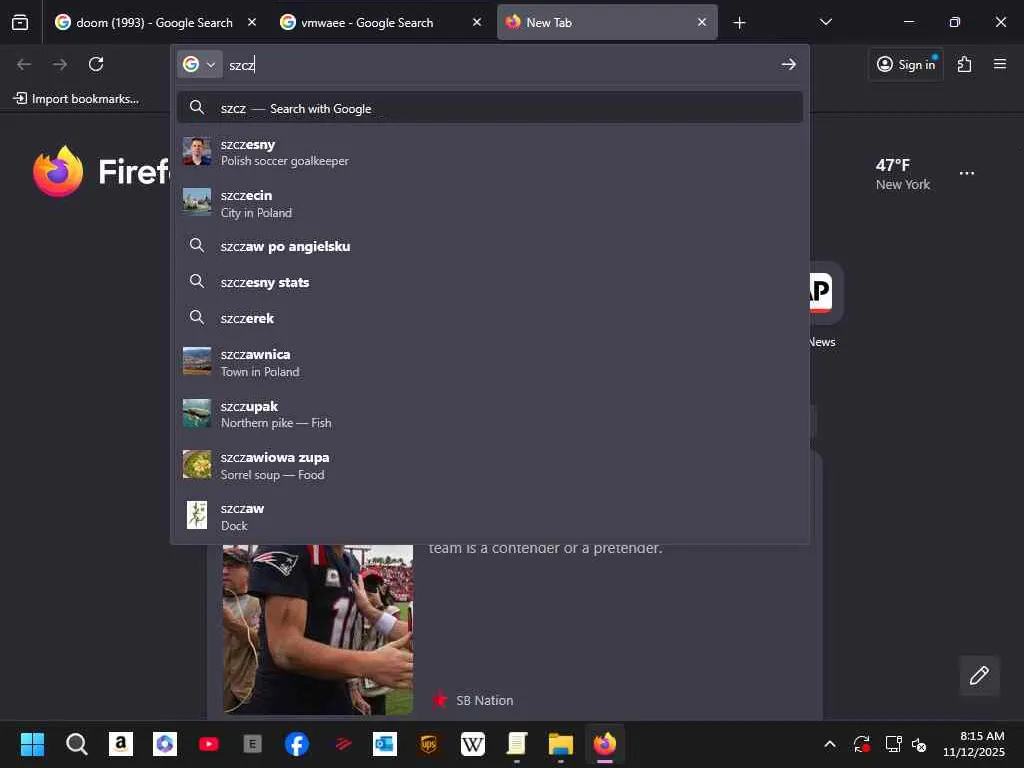Open network display tray icon
1024x768 pixels.
893,744
